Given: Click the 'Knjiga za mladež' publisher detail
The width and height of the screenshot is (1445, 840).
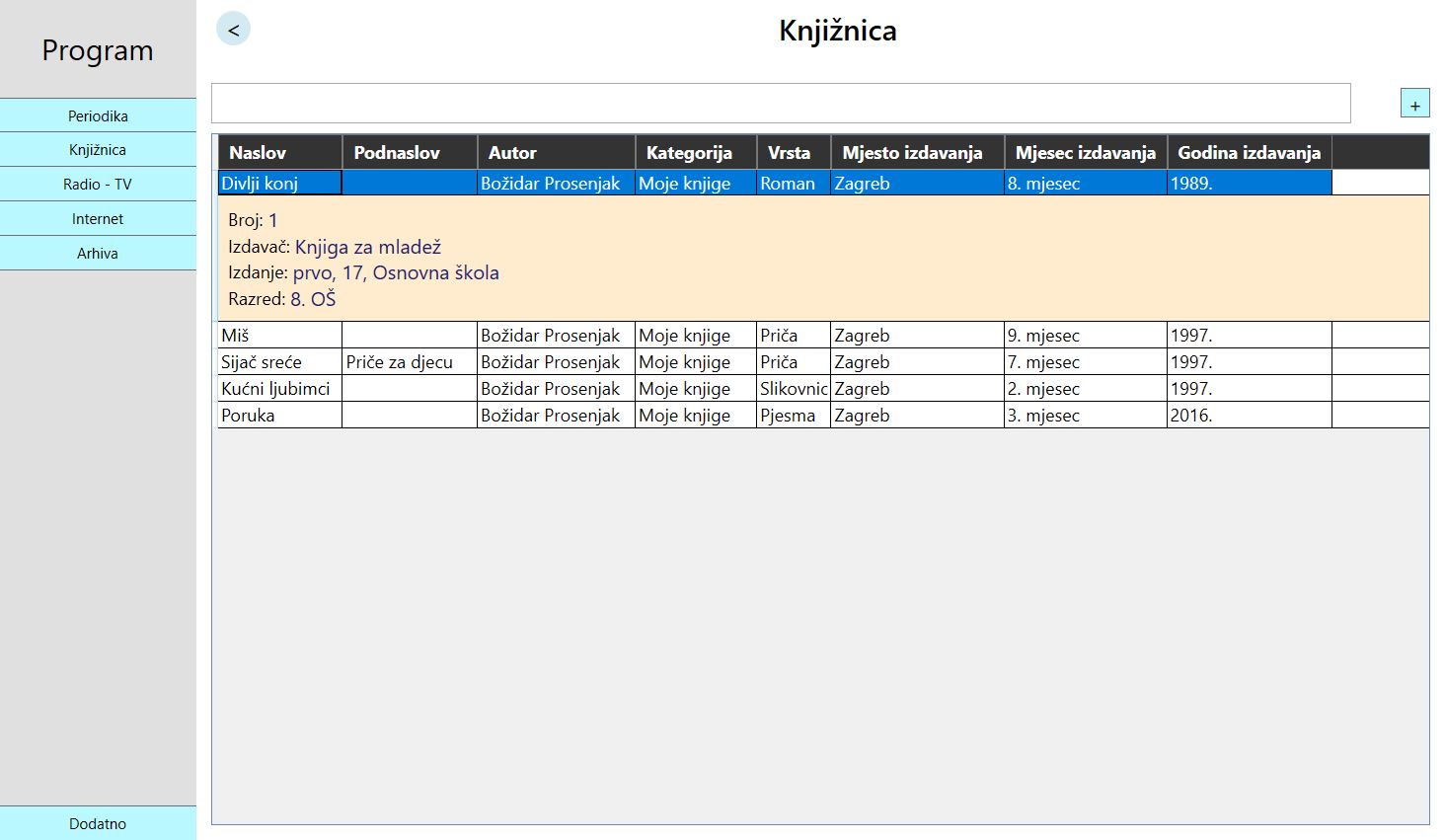Looking at the screenshot, I should click(368, 247).
